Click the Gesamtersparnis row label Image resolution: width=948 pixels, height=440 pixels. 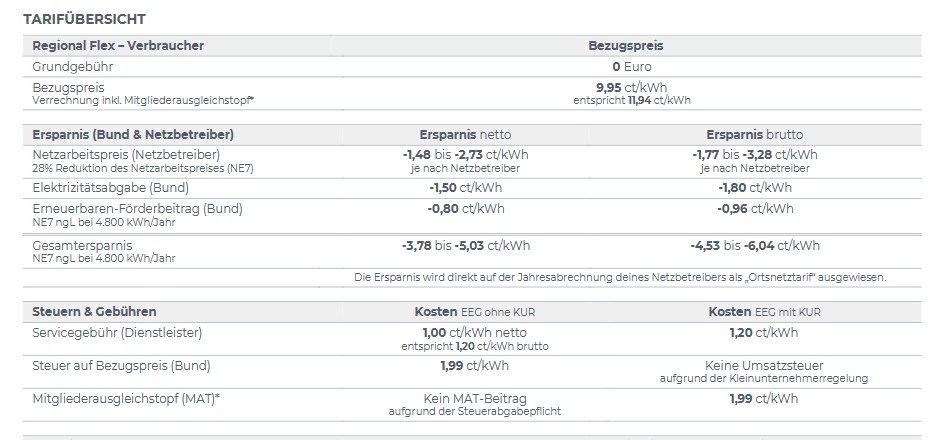click(x=82, y=245)
